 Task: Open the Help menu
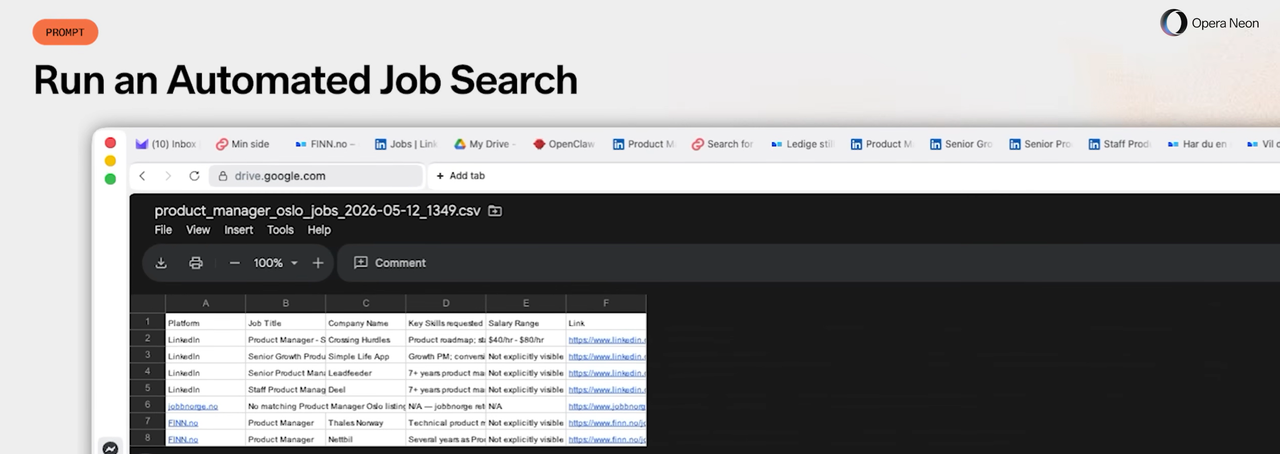click(x=319, y=230)
